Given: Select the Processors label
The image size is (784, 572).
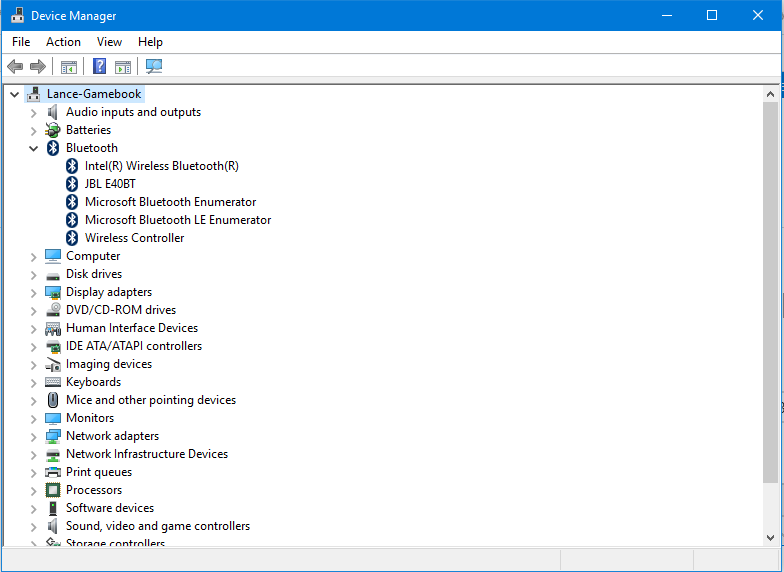Looking at the screenshot, I should click(94, 490).
